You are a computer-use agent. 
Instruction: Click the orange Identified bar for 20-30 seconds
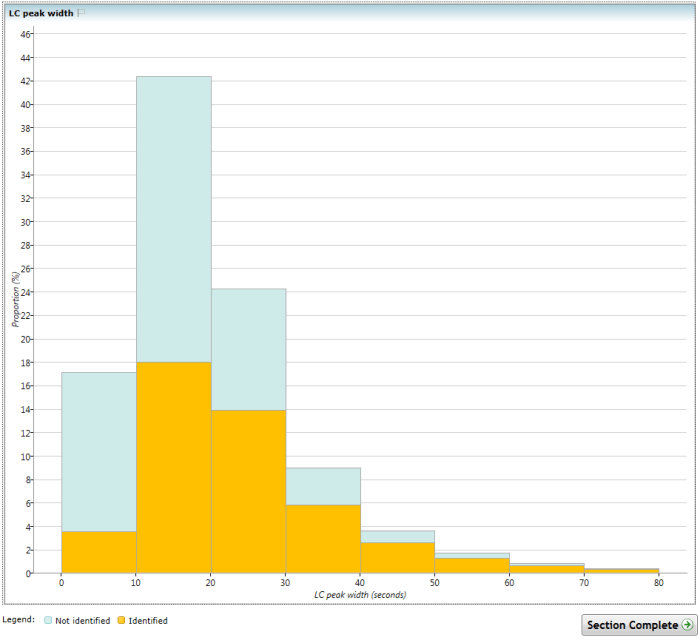point(249,492)
